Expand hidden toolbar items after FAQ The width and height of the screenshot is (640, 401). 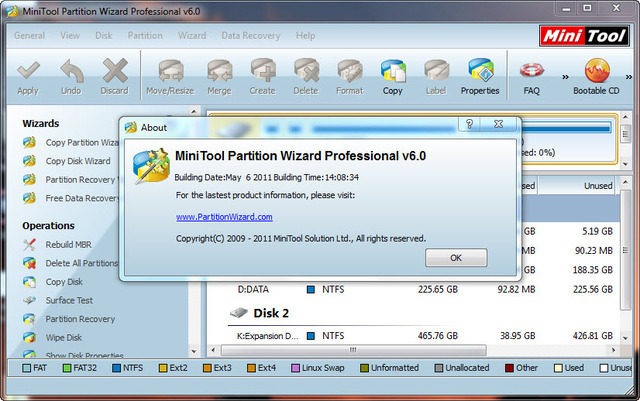pos(565,77)
